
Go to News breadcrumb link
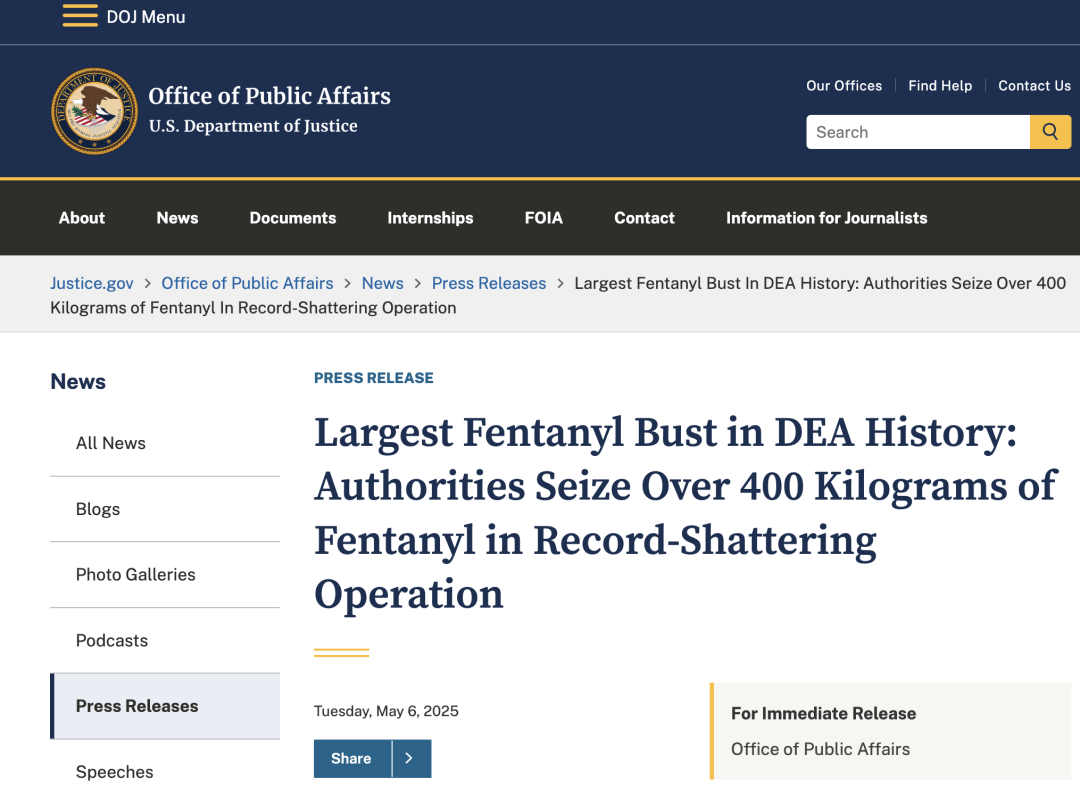coord(382,283)
